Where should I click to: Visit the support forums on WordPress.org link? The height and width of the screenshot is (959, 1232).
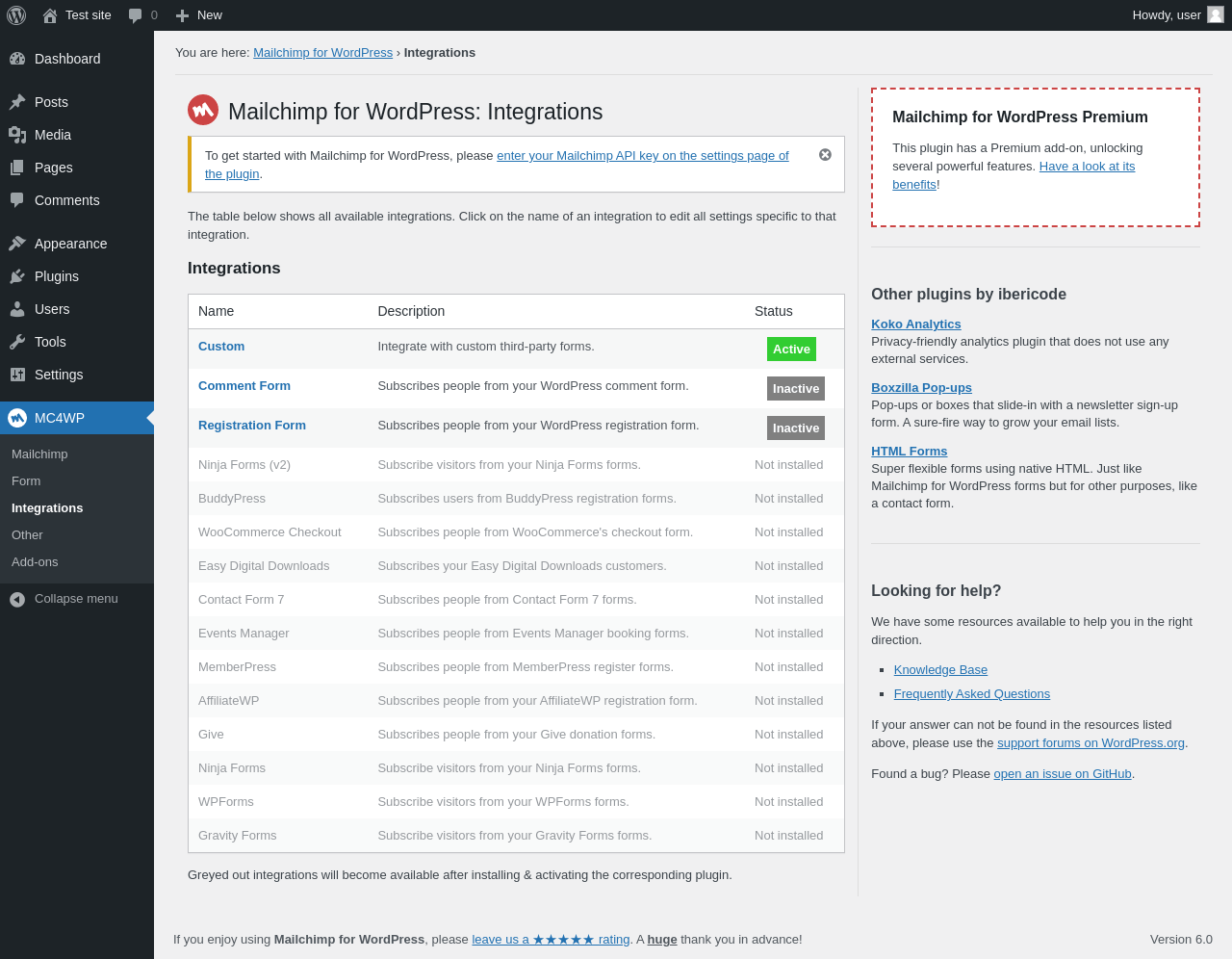(1091, 743)
